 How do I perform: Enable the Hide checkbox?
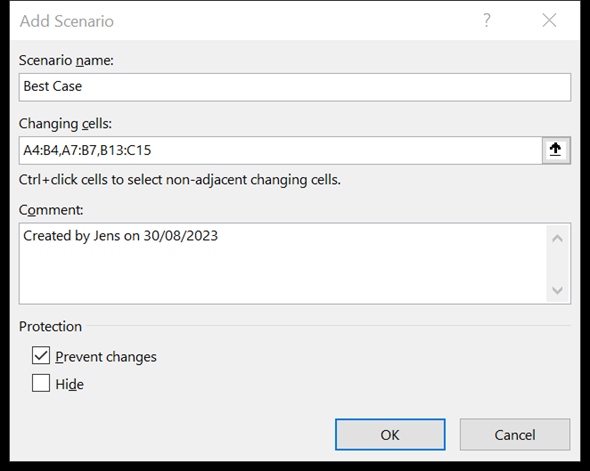(x=41, y=383)
